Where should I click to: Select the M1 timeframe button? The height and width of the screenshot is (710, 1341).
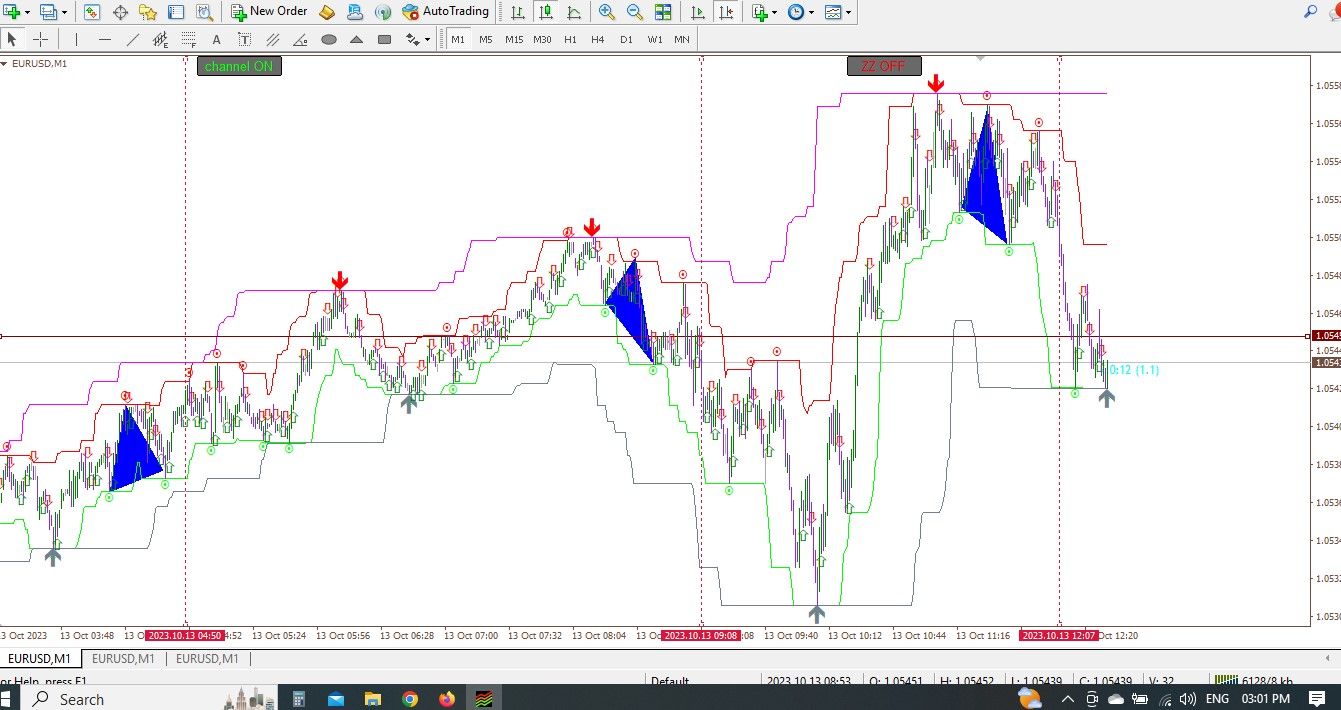[x=458, y=39]
